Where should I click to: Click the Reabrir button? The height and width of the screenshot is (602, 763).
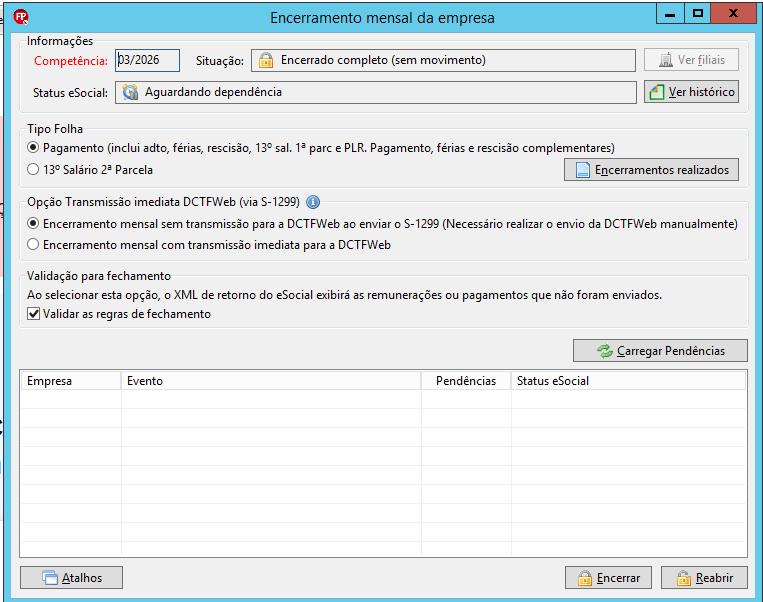click(x=704, y=578)
